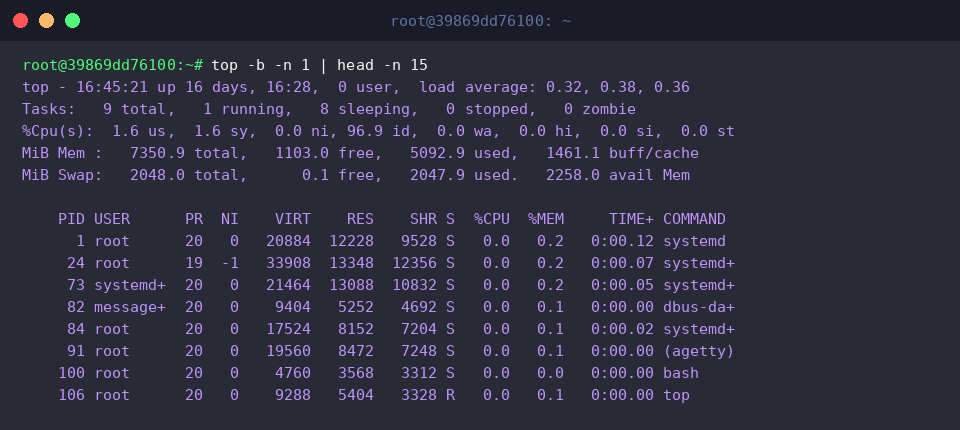Click the 96.9 id CPU idle value

[383, 131]
